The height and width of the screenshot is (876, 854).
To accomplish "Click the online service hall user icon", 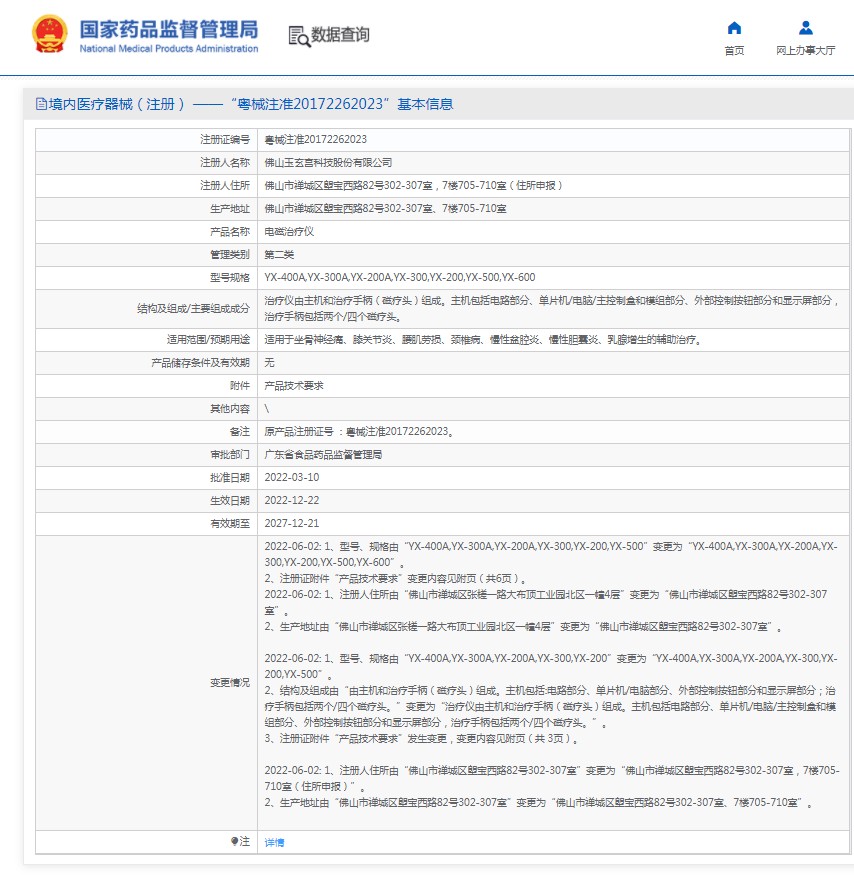I will click(x=805, y=27).
